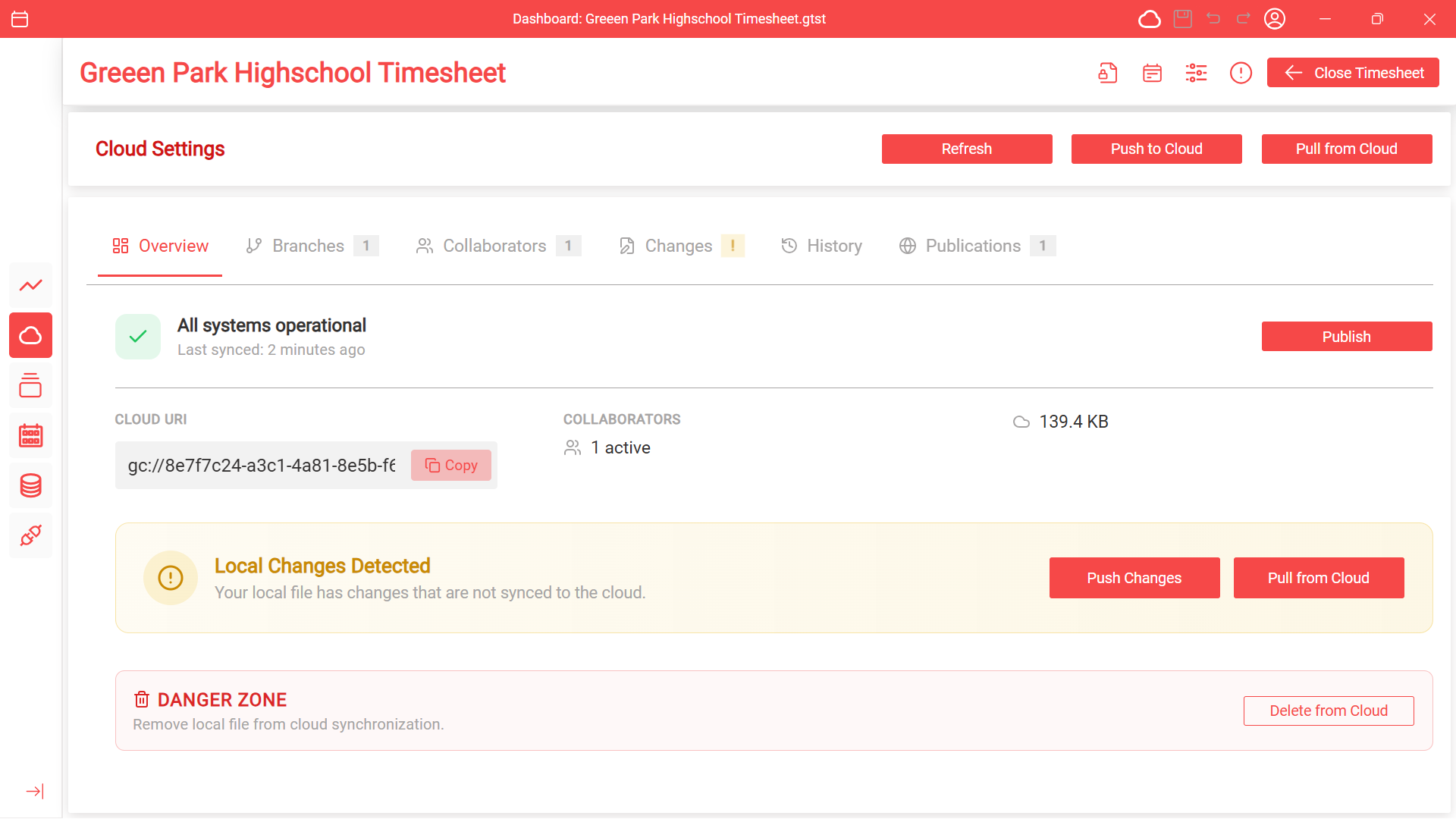Screen dimensions: 1456x819
Task: Select the cloud sync sidebar icon
Action: tap(30, 335)
